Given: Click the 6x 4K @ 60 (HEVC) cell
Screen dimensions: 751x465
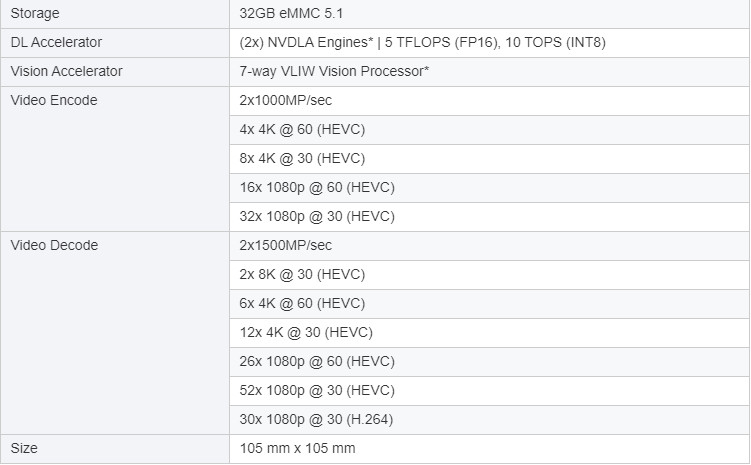Looking at the screenshot, I should coord(302,304).
